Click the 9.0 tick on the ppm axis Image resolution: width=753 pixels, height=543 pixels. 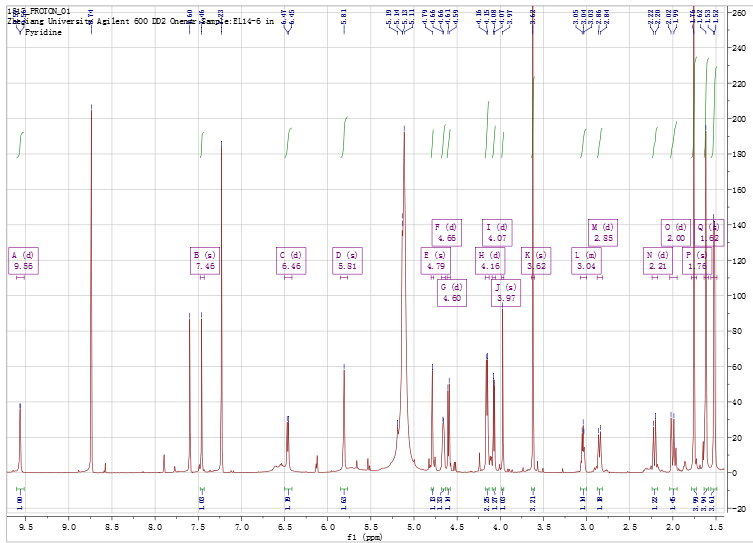[69, 527]
